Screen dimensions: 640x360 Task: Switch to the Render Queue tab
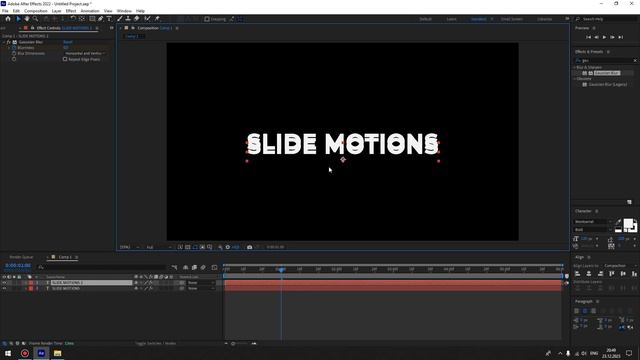[x=21, y=257]
